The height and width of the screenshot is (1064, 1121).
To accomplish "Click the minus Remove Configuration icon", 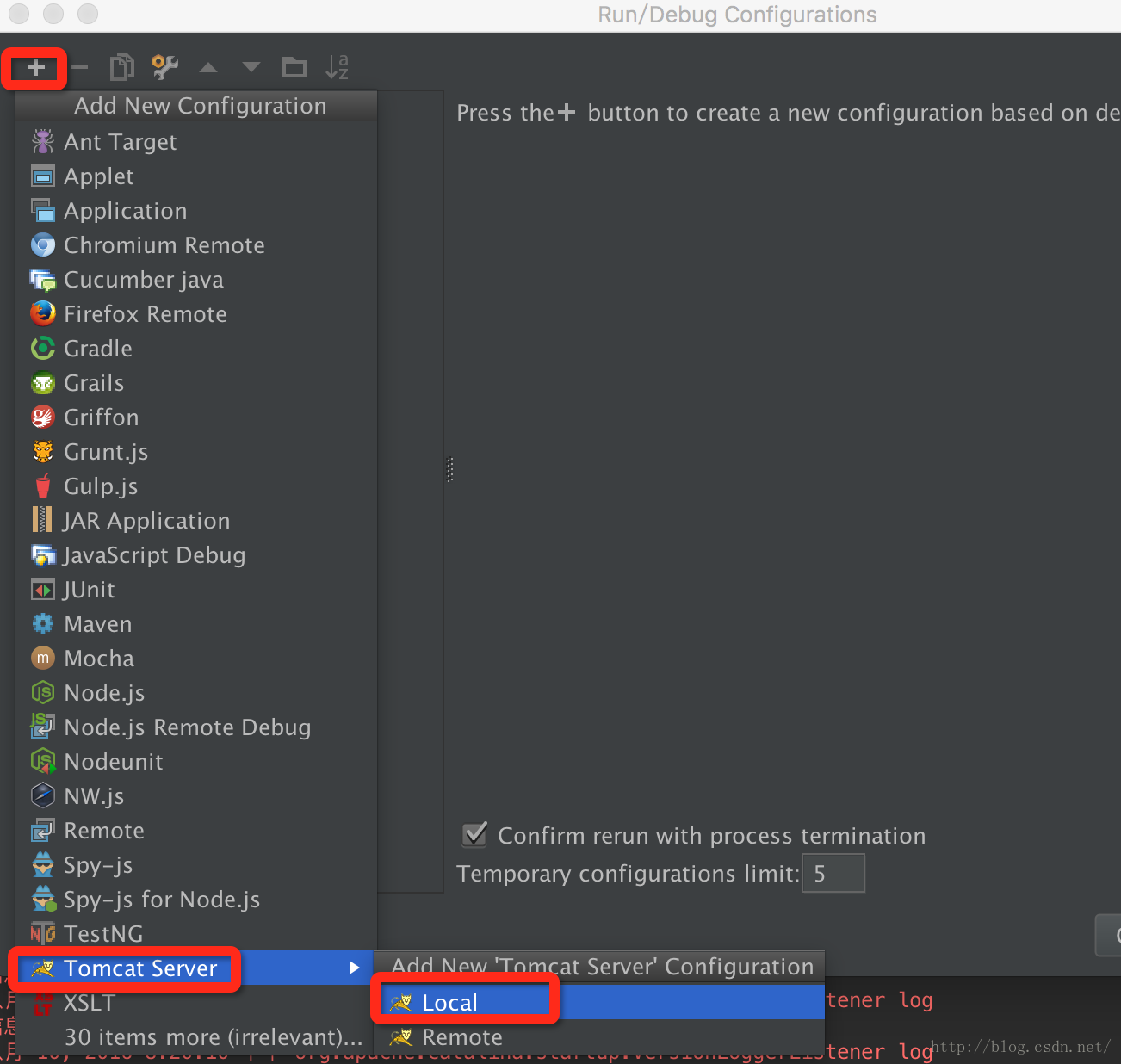I will coord(79,67).
